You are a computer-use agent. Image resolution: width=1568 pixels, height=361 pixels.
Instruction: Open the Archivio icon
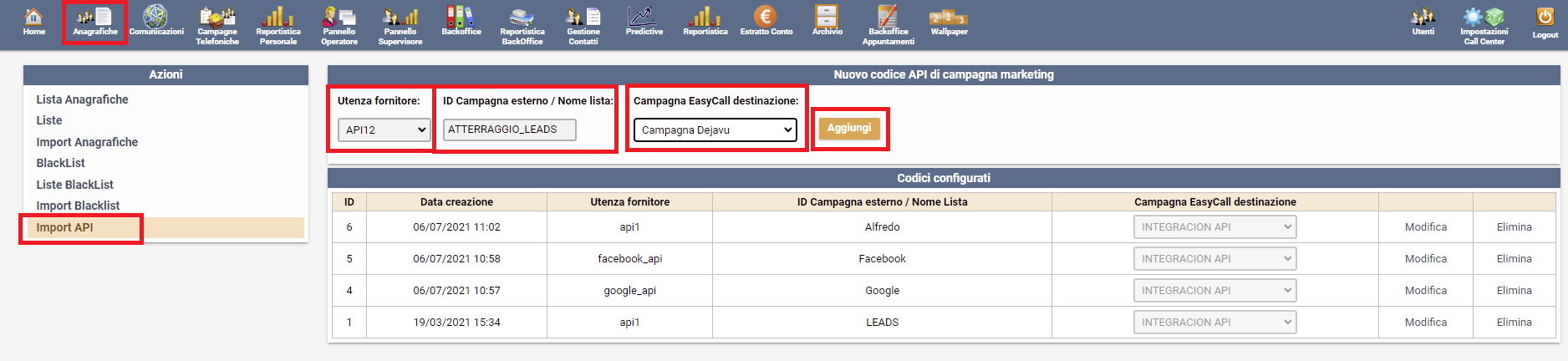point(827,22)
